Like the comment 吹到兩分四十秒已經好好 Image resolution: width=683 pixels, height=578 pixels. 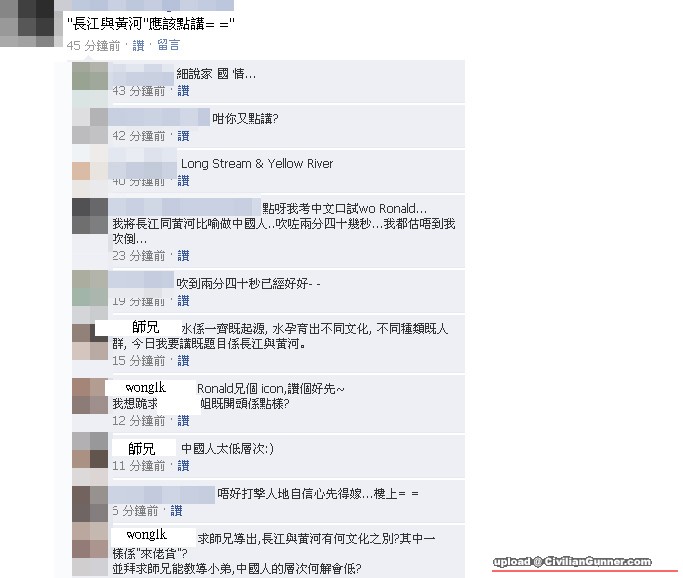pos(183,301)
